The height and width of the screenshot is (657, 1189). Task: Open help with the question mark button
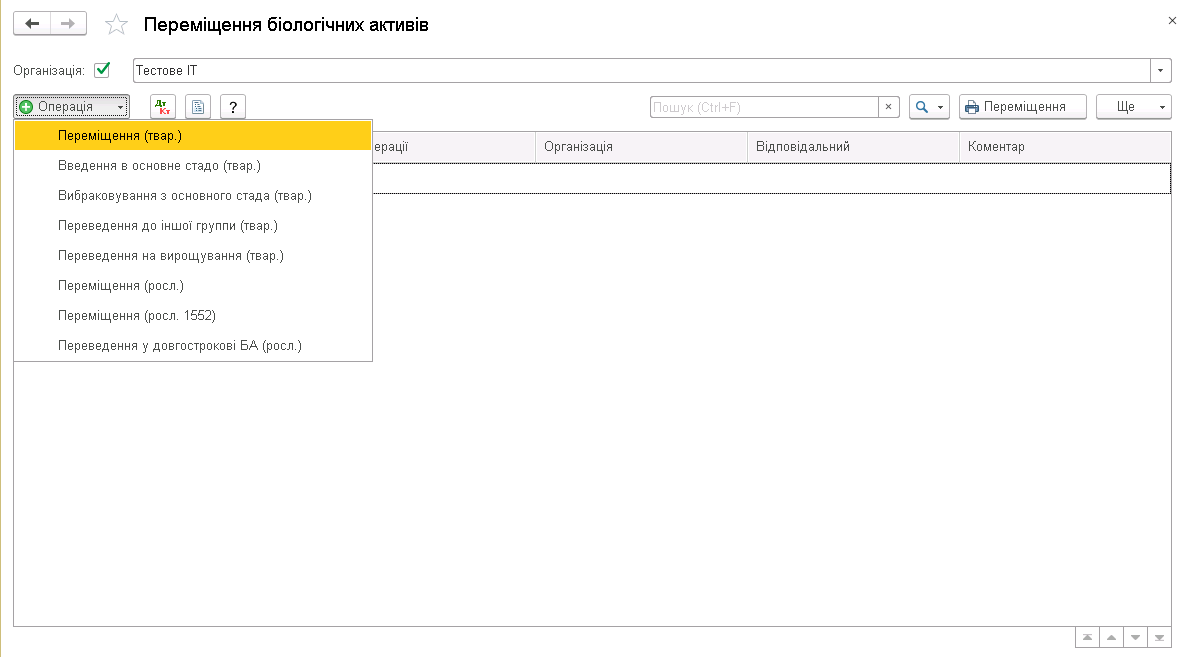[233, 107]
